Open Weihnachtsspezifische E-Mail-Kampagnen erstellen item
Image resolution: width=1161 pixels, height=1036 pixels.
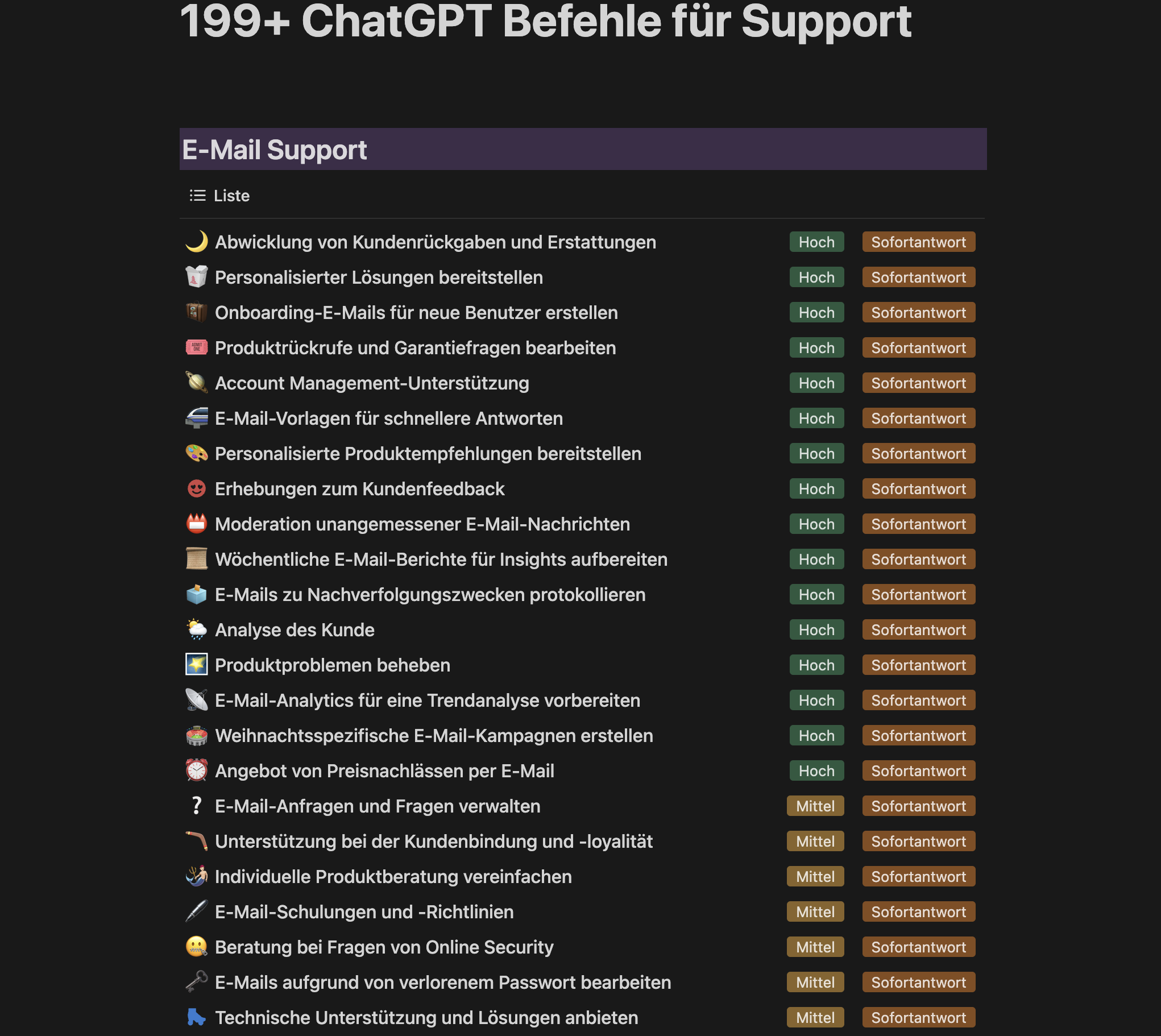(x=434, y=735)
